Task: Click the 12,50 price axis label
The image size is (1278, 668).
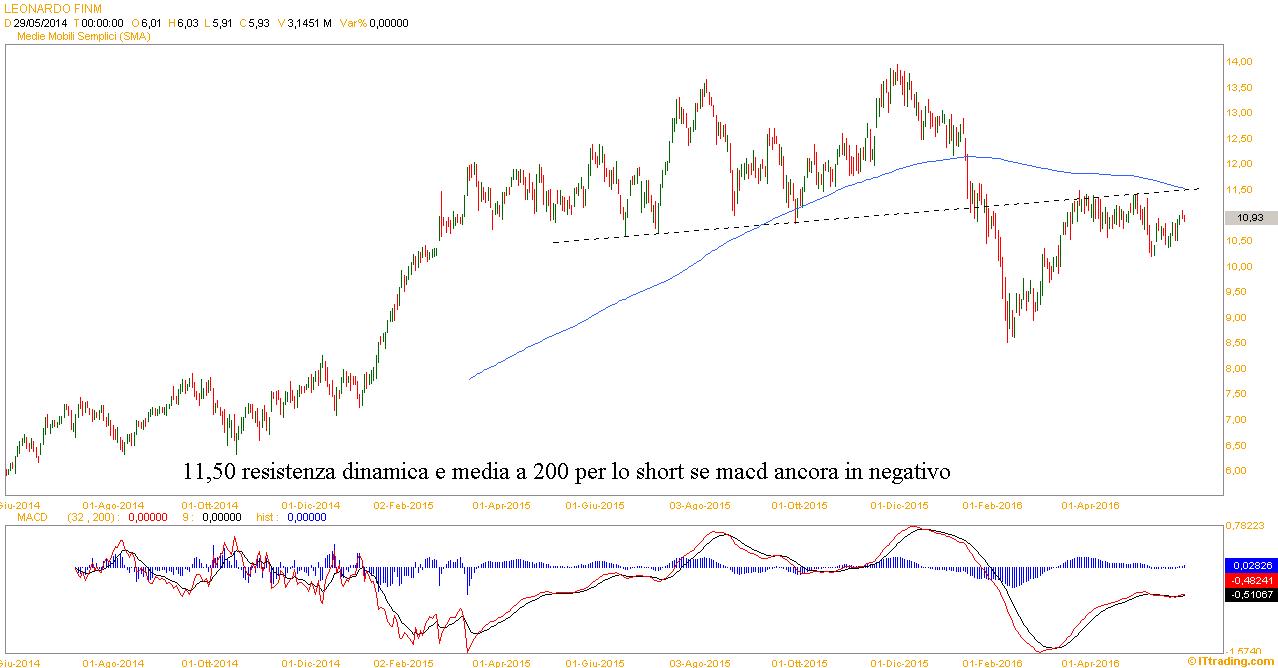Action: 1239,139
